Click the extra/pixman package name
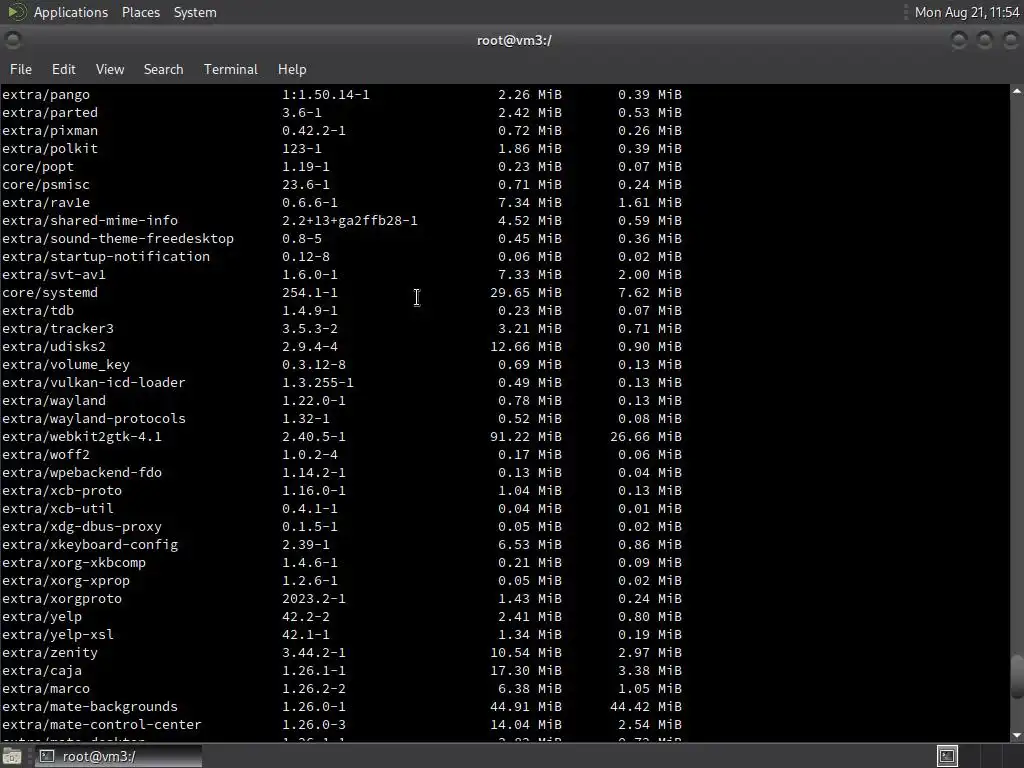 pos(50,131)
